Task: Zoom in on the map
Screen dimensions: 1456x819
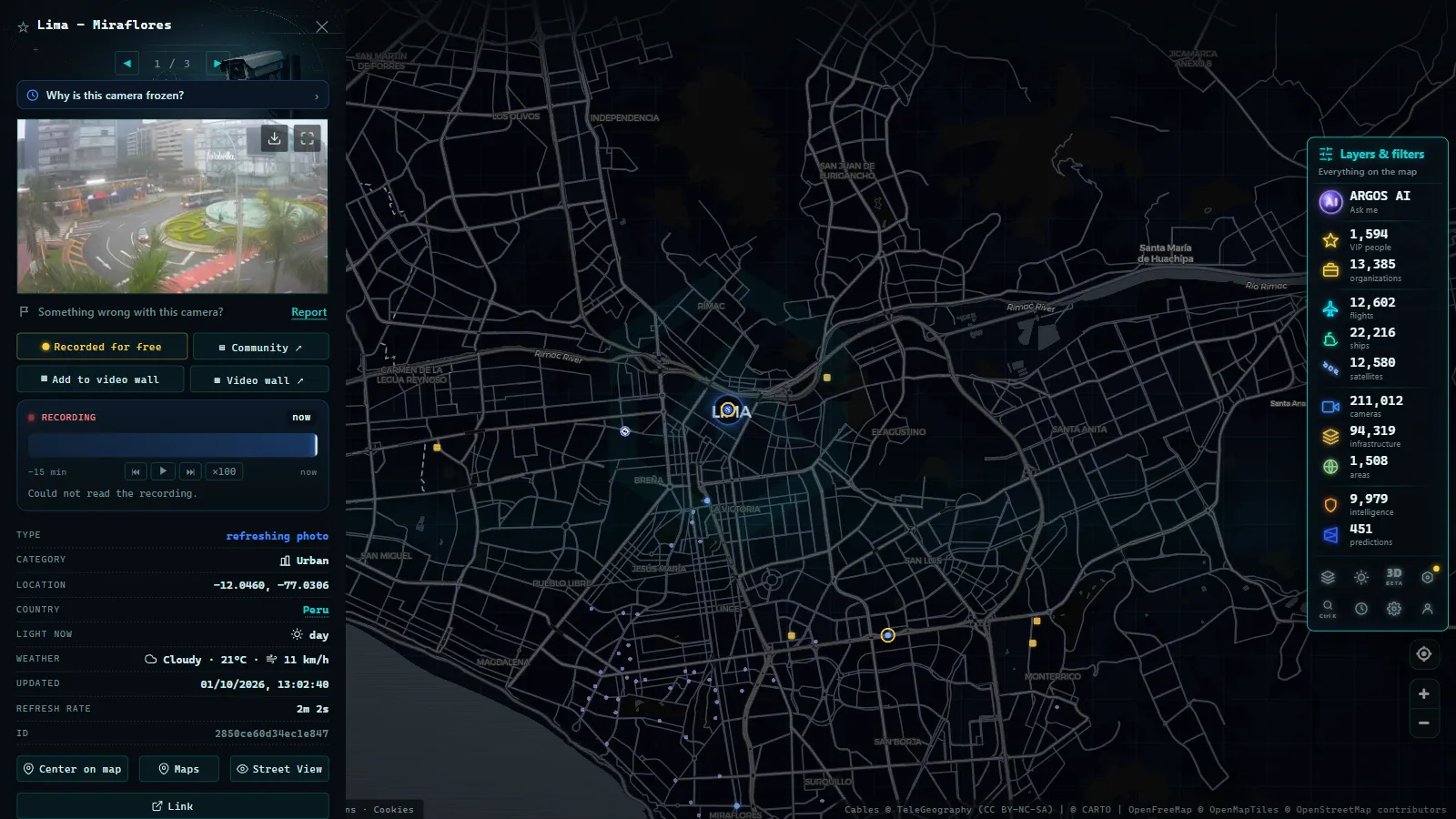Action: (x=1424, y=693)
